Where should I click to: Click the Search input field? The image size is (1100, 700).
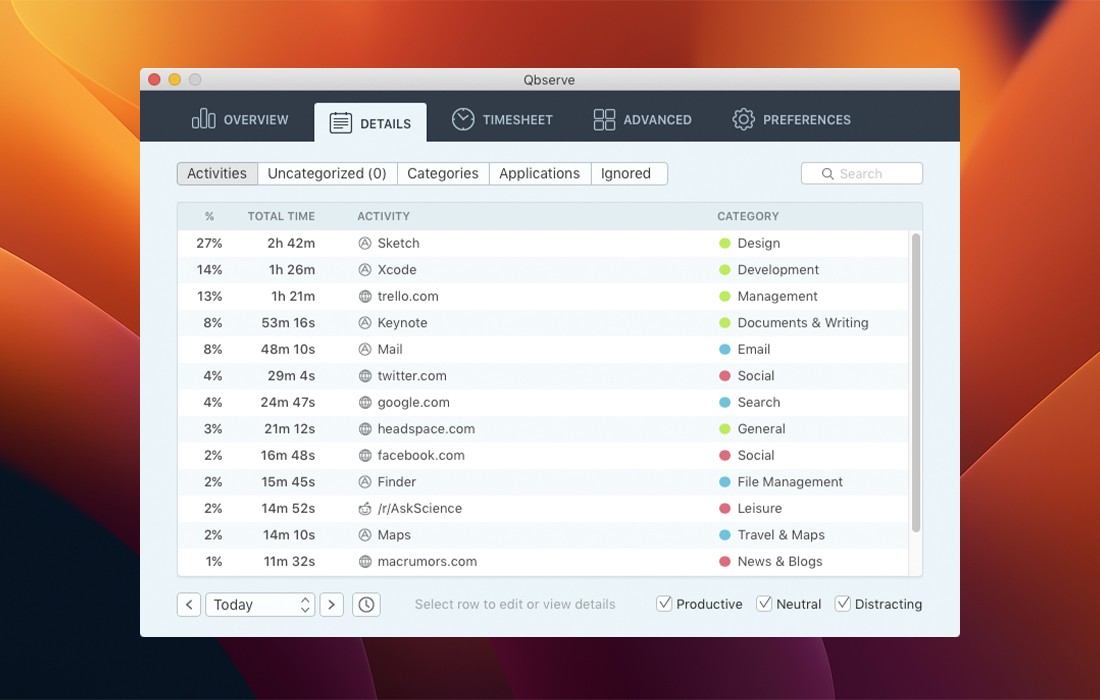[862, 173]
